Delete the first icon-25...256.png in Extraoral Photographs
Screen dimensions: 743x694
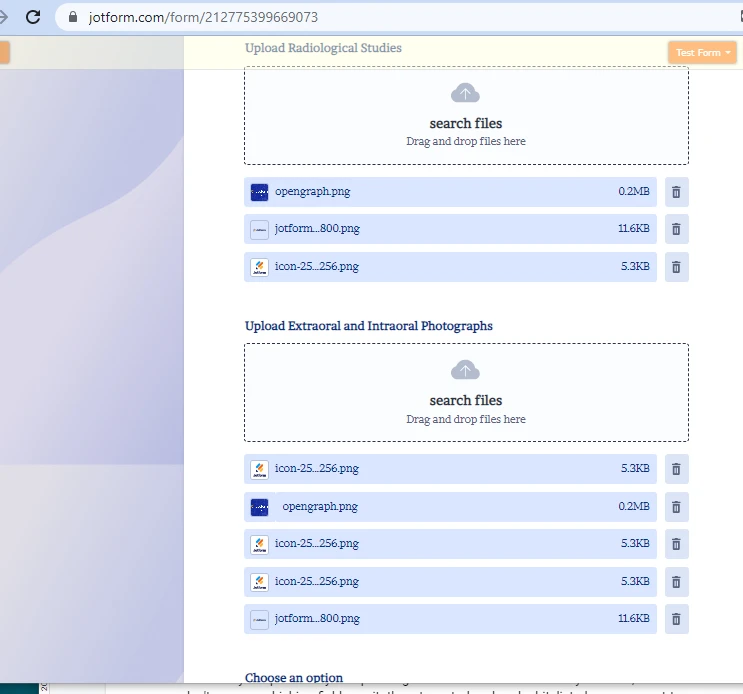click(x=676, y=469)
